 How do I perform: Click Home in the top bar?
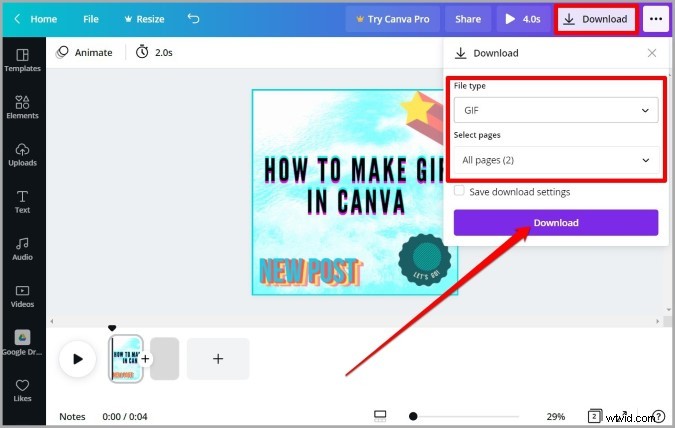pos(43,19)
